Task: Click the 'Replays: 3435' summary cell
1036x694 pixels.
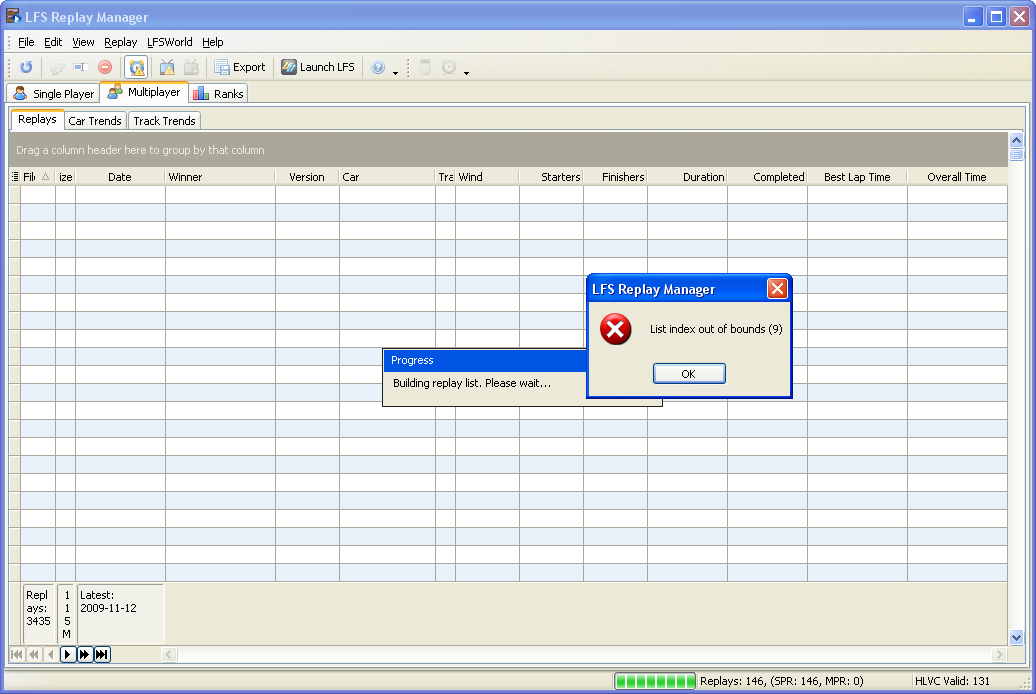Action: point(38,613)
